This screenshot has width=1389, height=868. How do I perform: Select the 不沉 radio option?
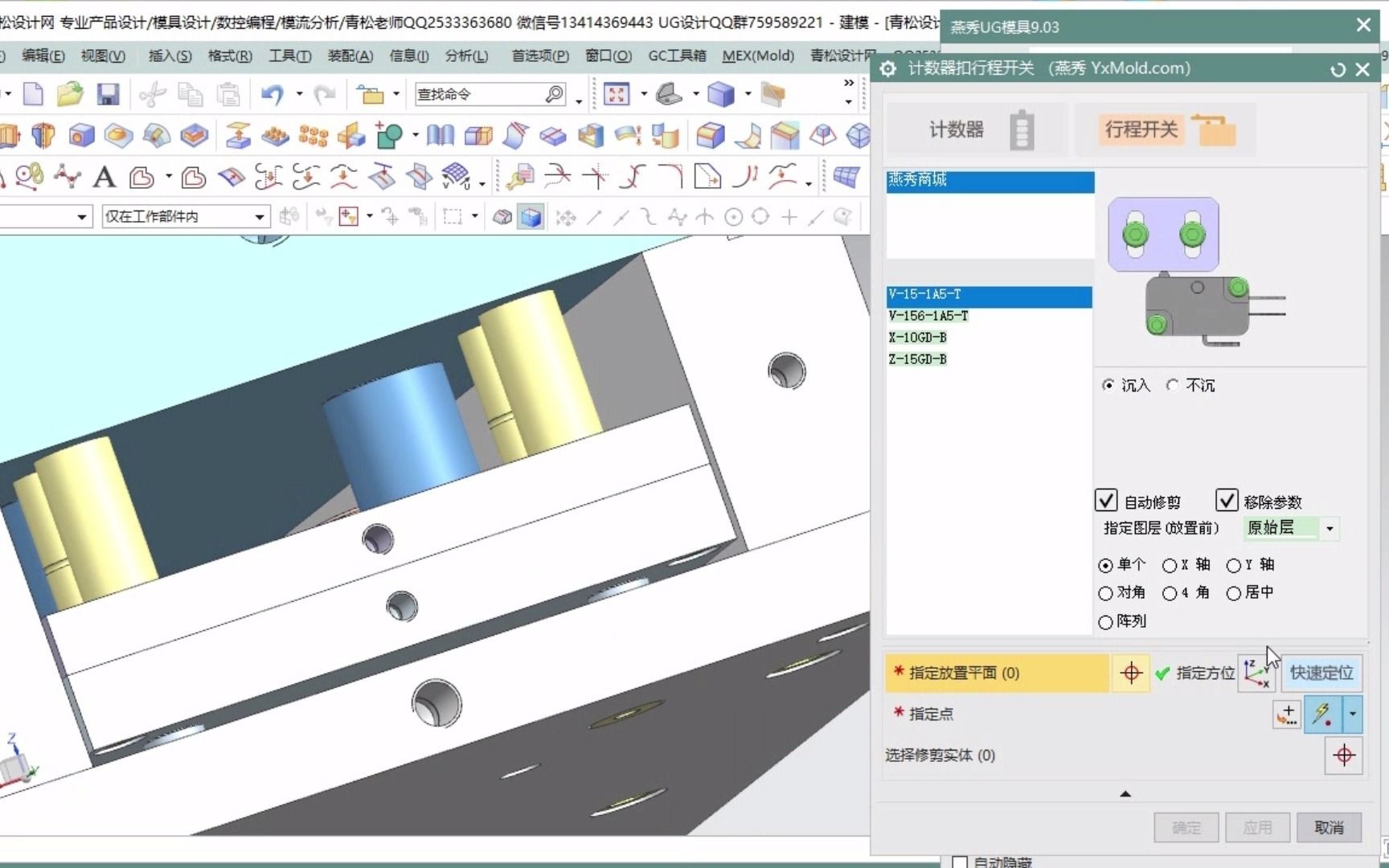[1173, 386]
